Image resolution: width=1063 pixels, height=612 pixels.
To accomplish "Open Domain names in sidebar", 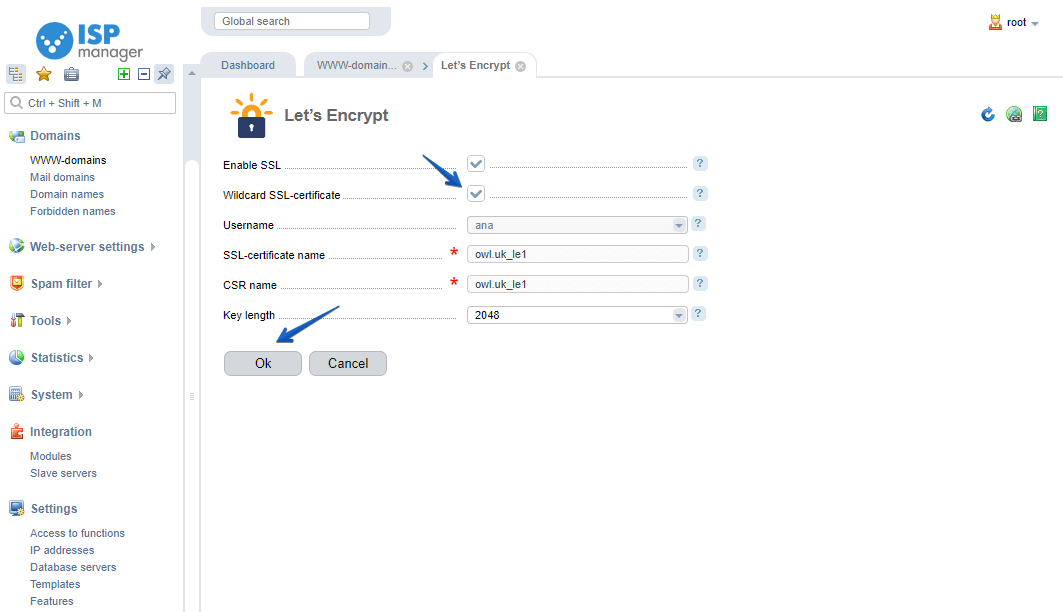I will coord(66,194).
